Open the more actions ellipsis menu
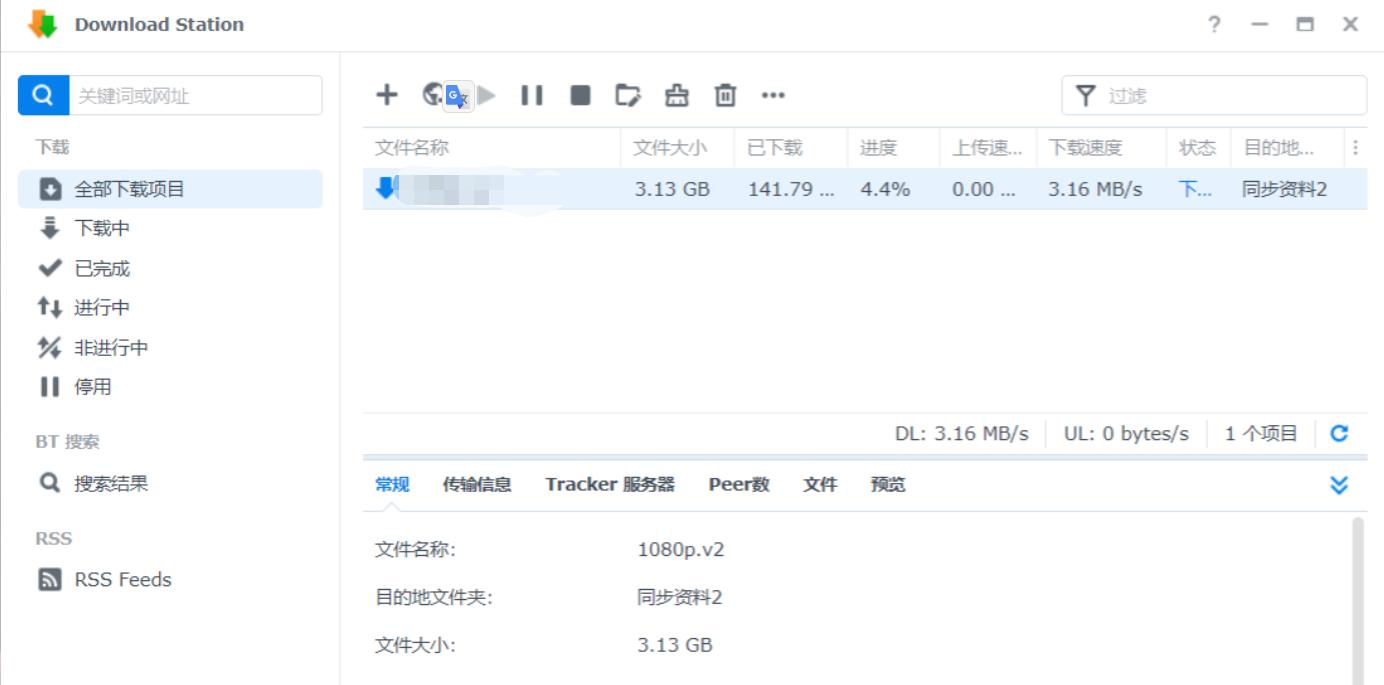1384x685 pixels. [770, 95]
